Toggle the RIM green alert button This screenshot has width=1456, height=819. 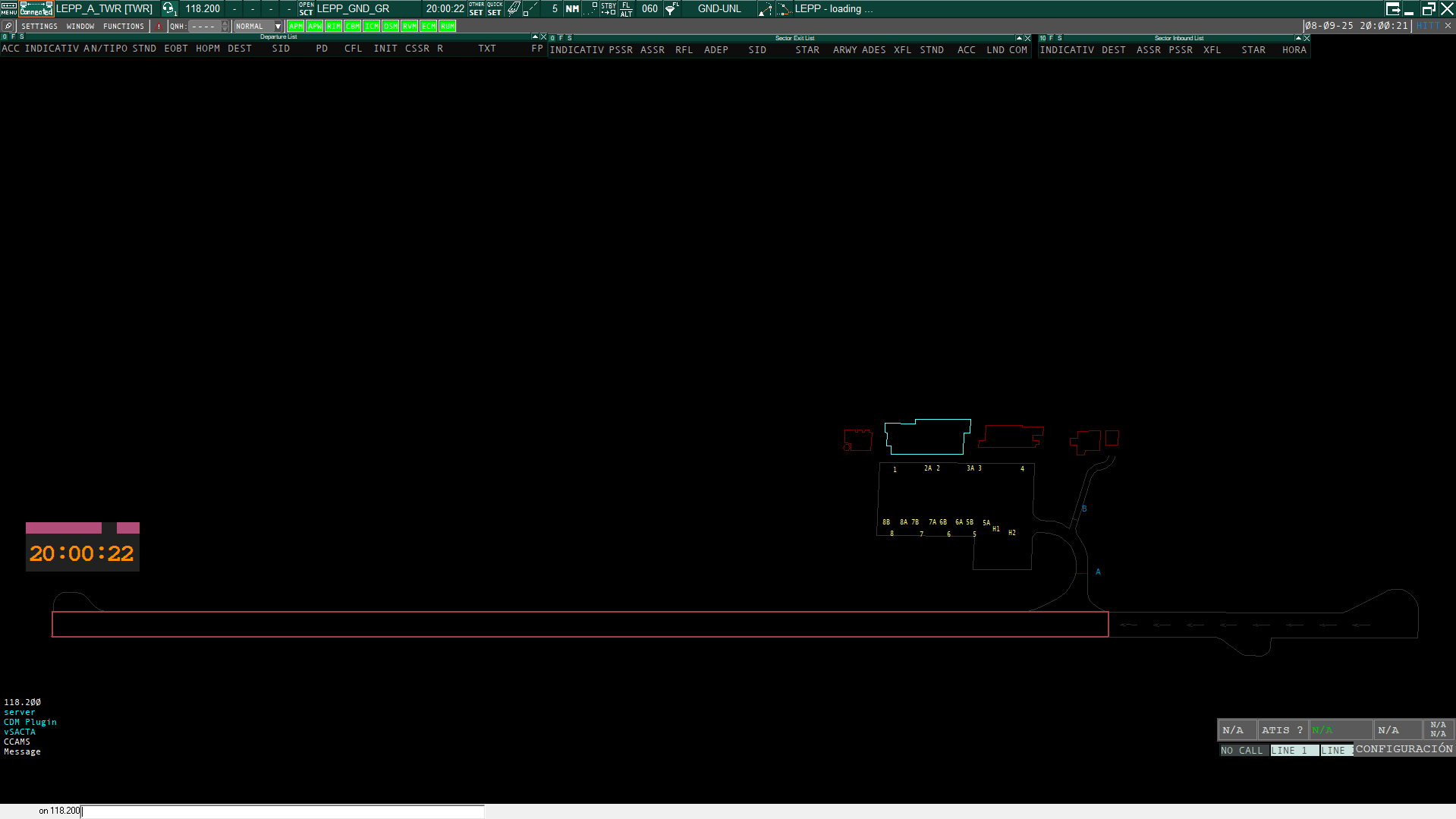(333, 27)
